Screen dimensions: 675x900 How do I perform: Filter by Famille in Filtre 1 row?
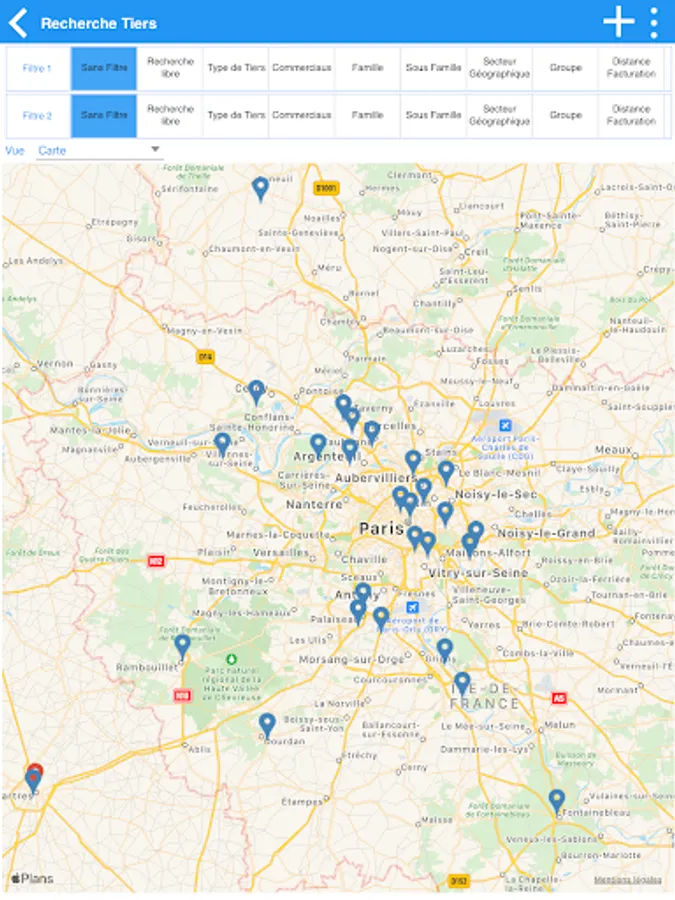[367, 68]
